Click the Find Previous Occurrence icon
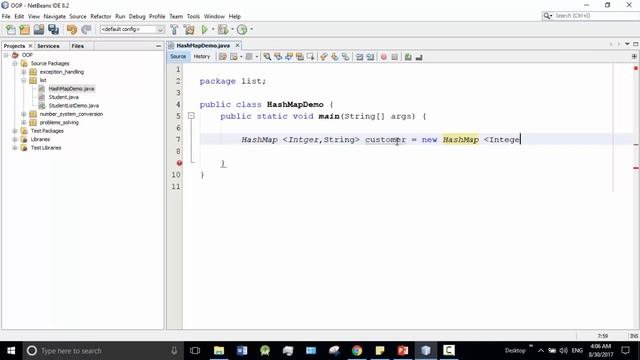 [x=278, y=57]
